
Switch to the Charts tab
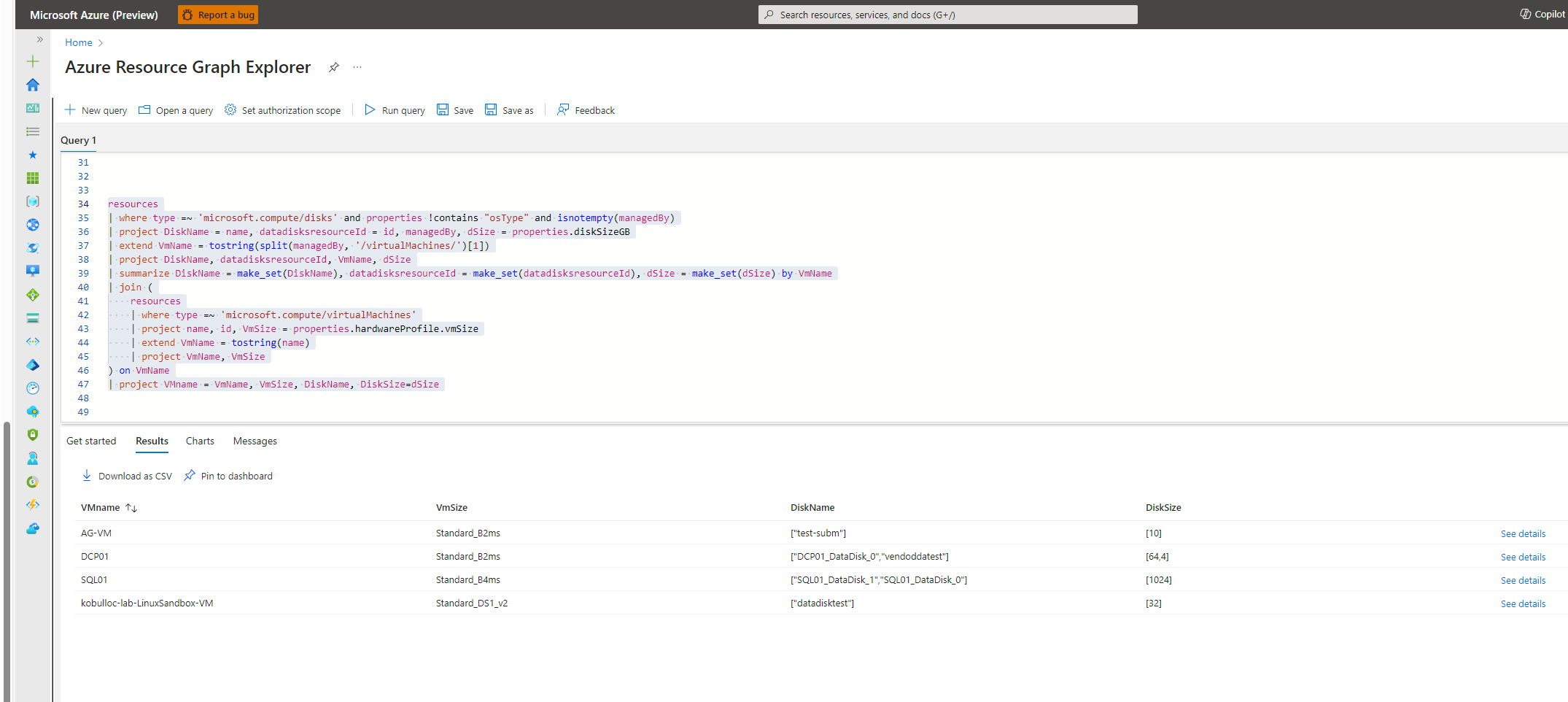tap(200, 441)
